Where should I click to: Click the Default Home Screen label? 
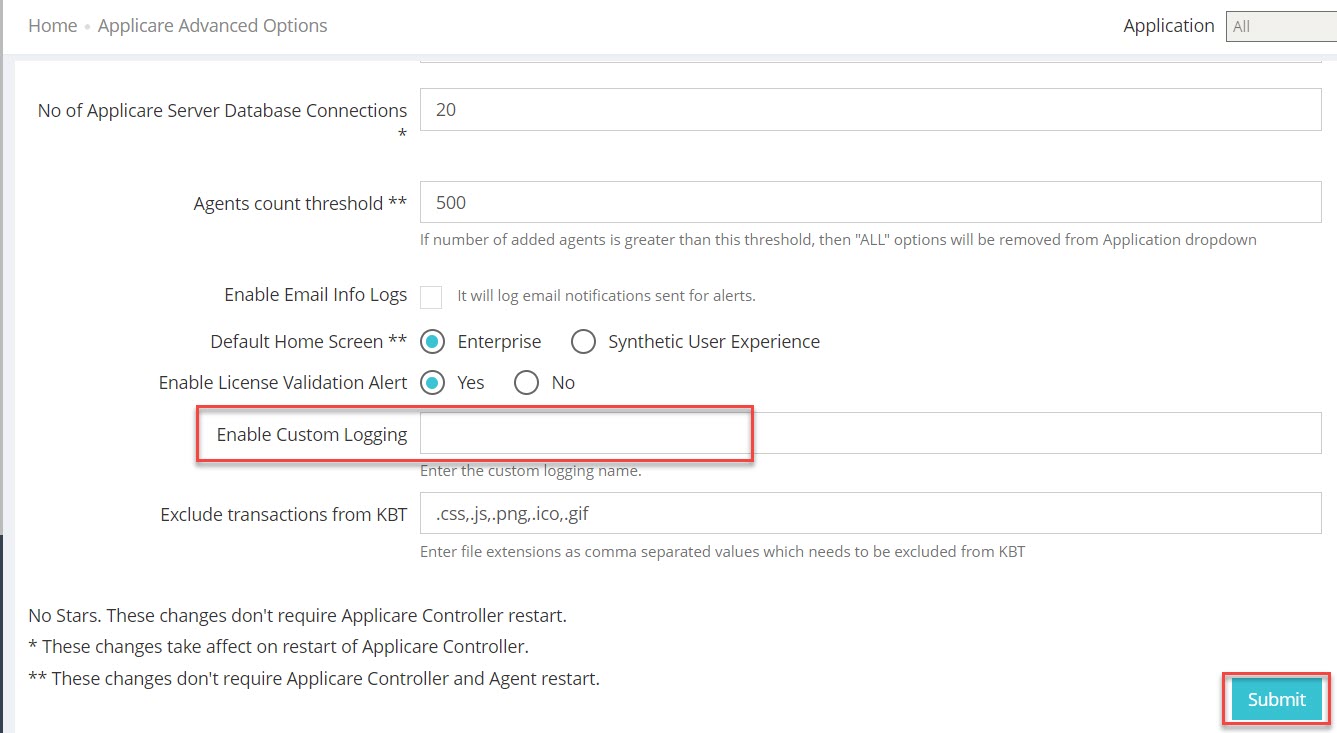click(308, 342)
